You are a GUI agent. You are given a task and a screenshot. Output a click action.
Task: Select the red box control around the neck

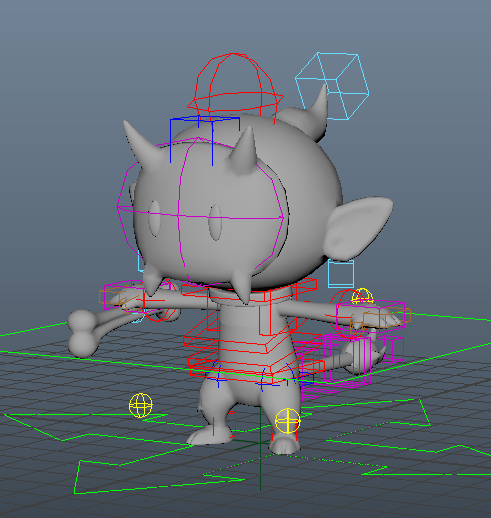point(249,291)
